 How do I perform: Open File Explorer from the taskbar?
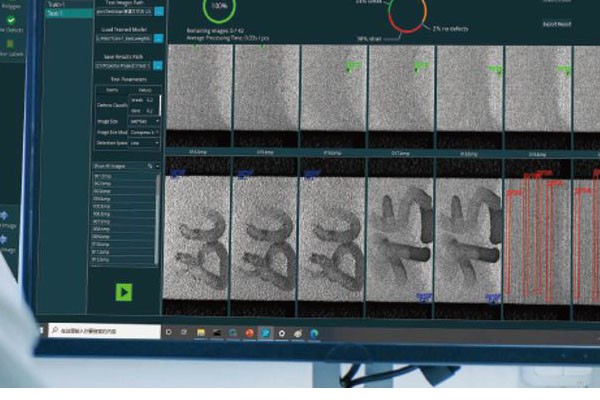[201, 333]
